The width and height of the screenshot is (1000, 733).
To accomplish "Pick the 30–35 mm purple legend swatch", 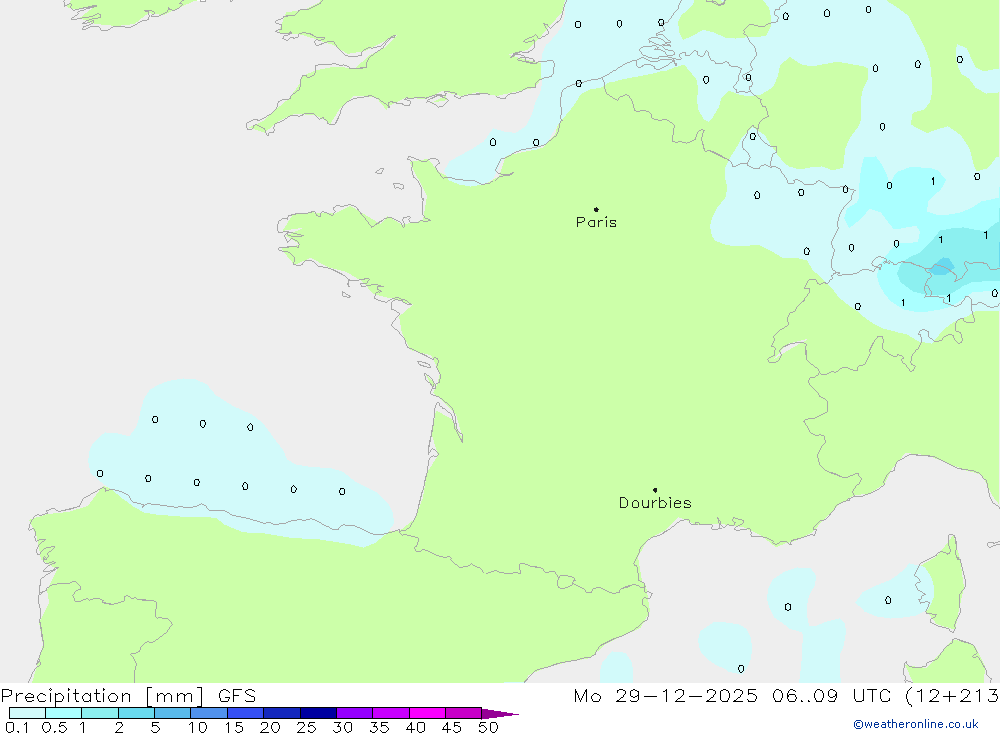I will pos(355,713).
